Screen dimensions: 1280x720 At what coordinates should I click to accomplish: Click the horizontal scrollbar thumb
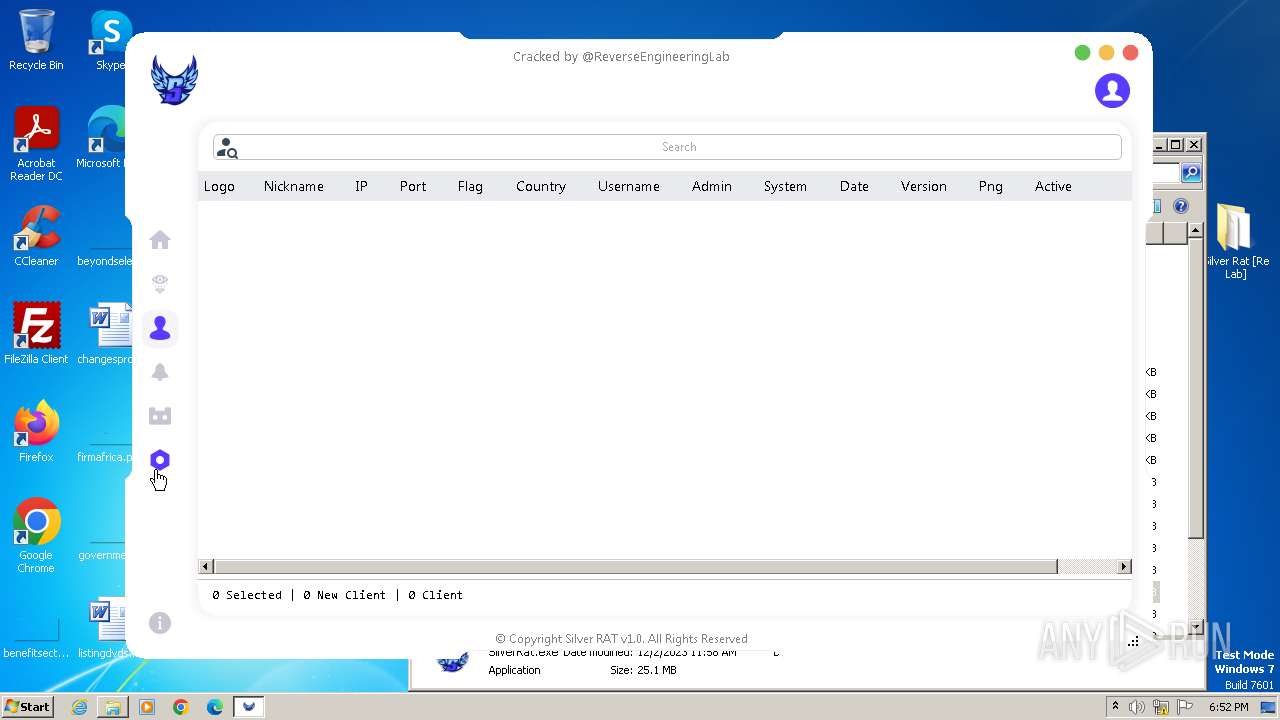(635, 566)
